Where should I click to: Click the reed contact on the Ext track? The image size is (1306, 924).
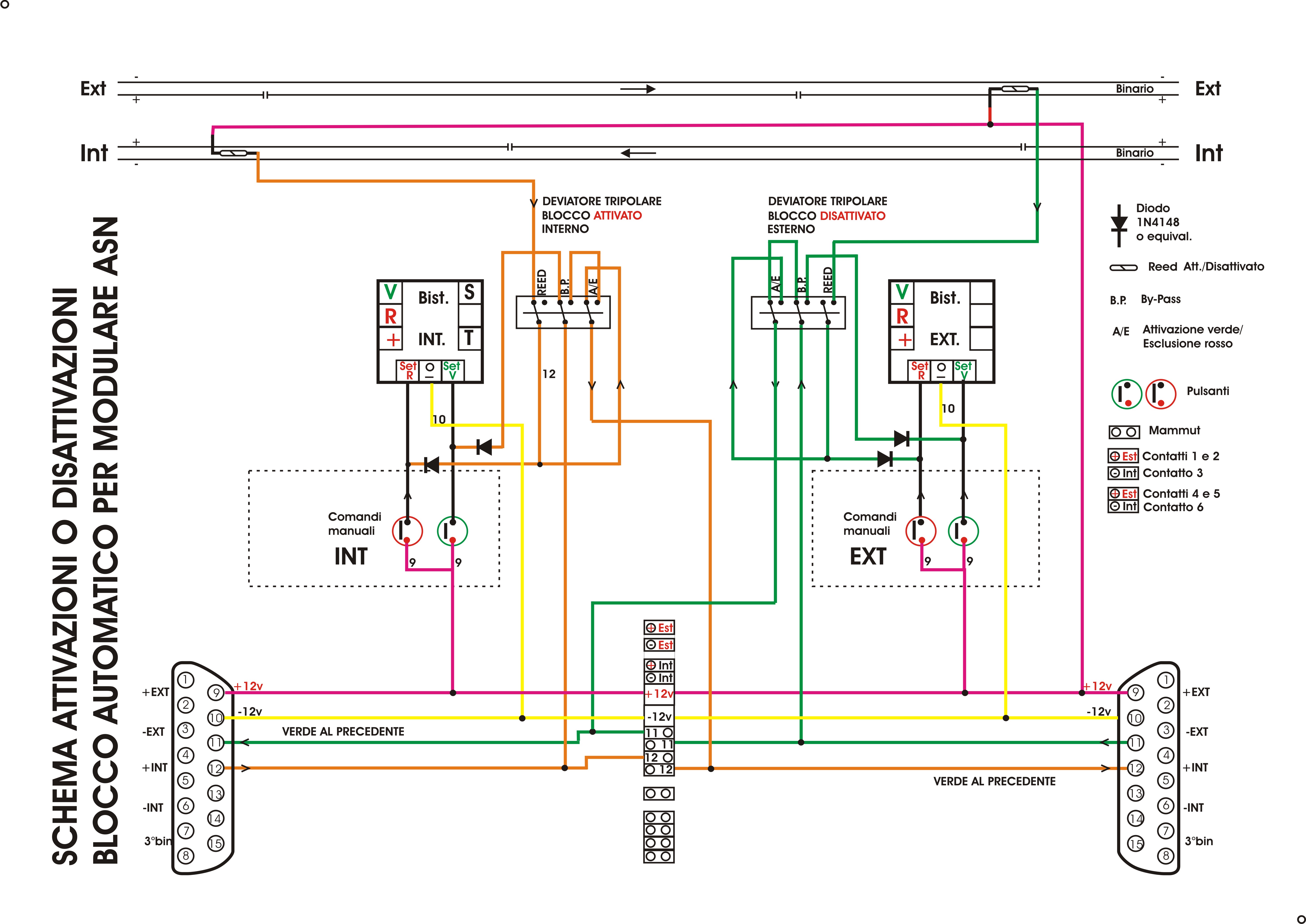pyautogui.click(x=1016, y=89)
